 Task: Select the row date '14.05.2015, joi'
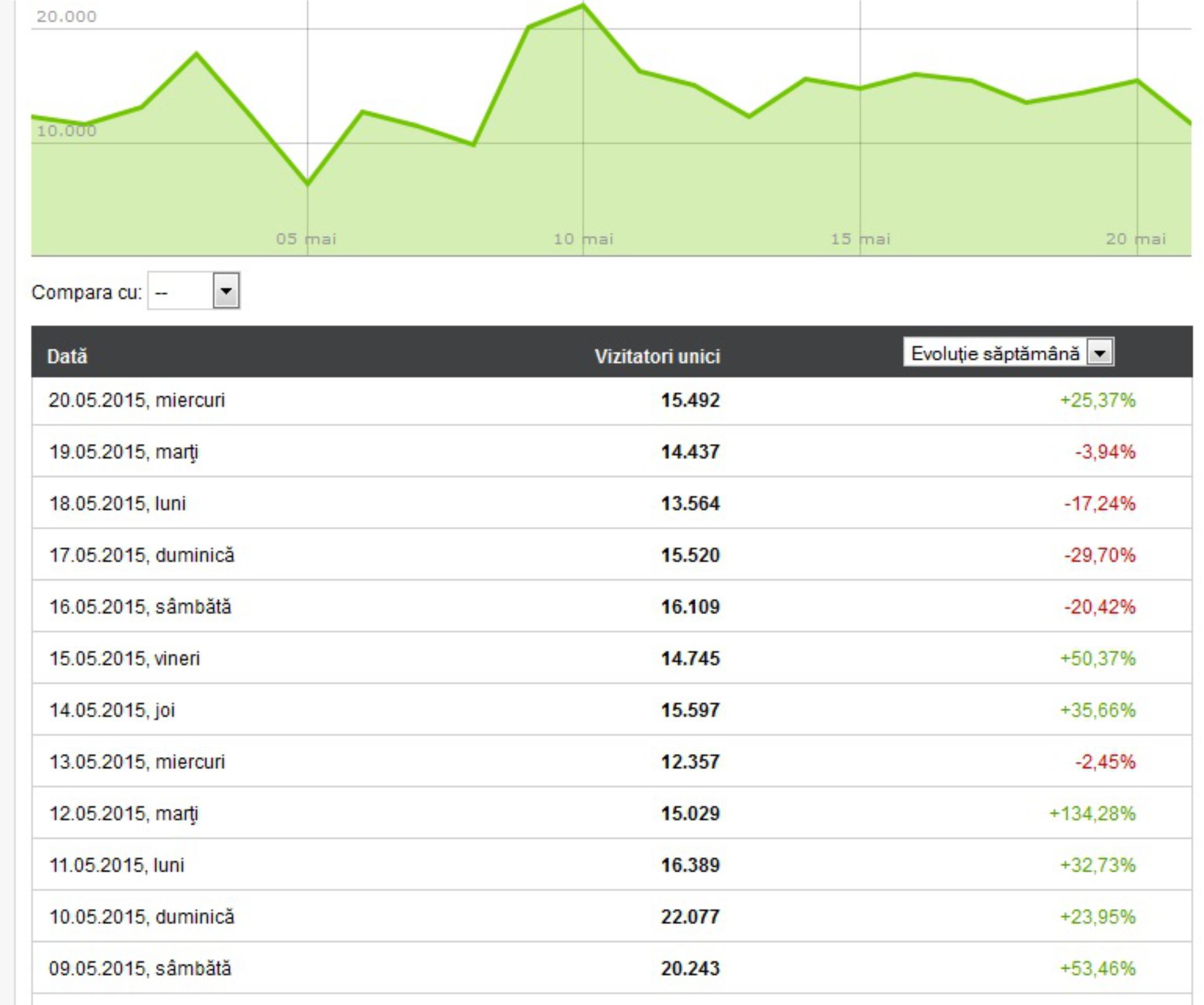coord(112,711)
